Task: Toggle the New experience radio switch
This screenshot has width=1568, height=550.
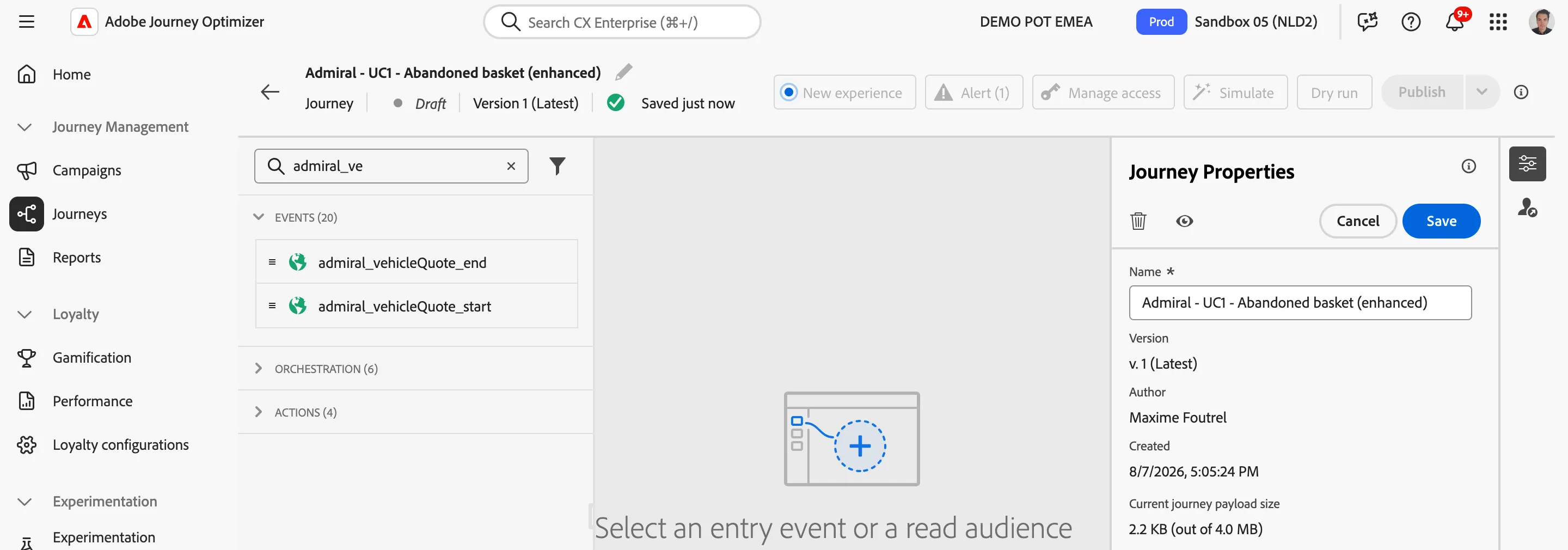Action: [x=789, y=93]
